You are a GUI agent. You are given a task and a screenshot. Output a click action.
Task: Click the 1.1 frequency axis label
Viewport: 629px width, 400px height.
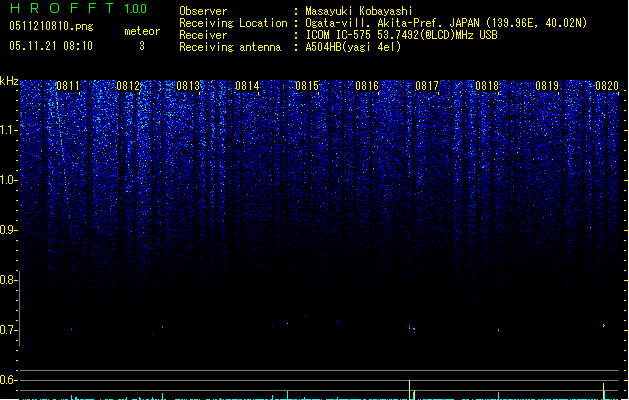point(7,130)
